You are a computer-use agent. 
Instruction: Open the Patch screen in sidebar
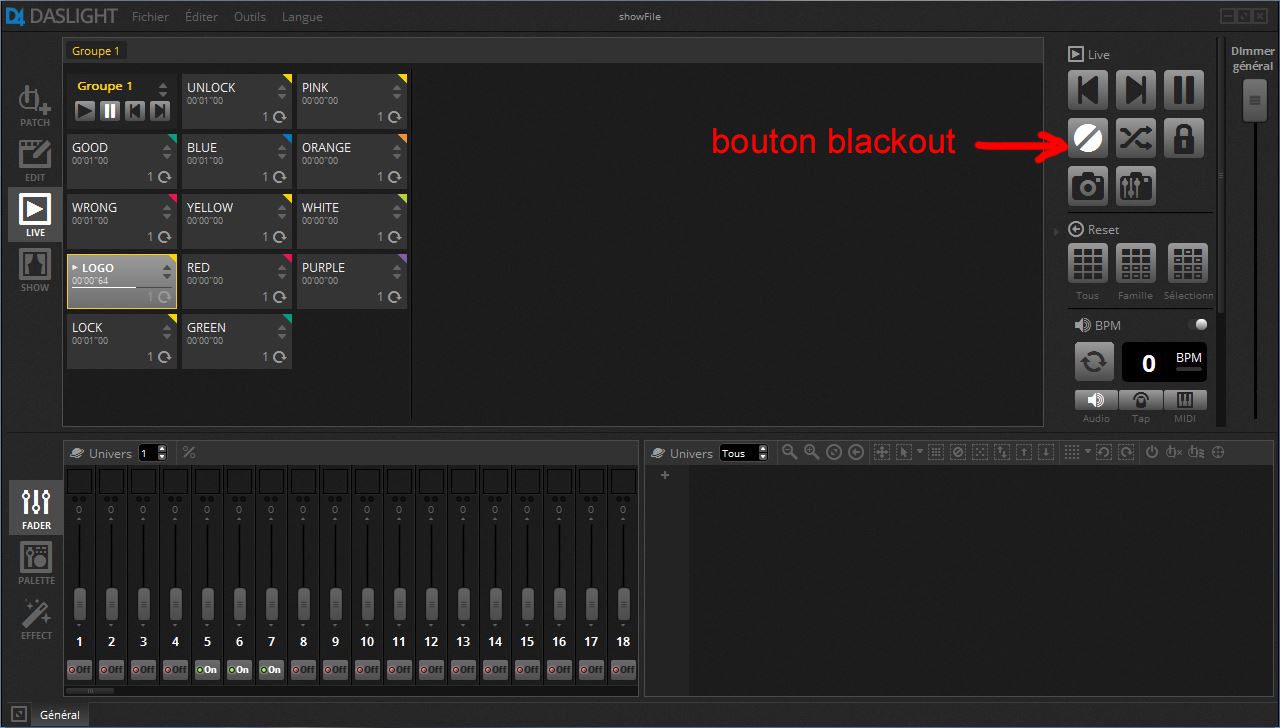coord(35,106)
